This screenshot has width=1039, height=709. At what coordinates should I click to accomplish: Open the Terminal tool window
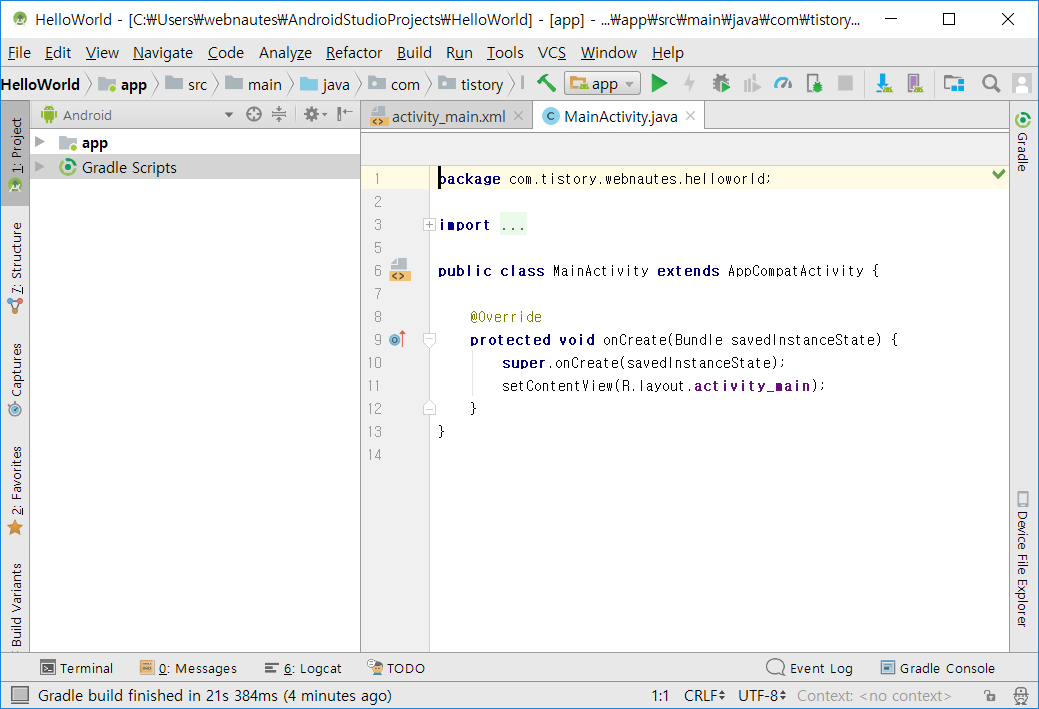[76, 668]
